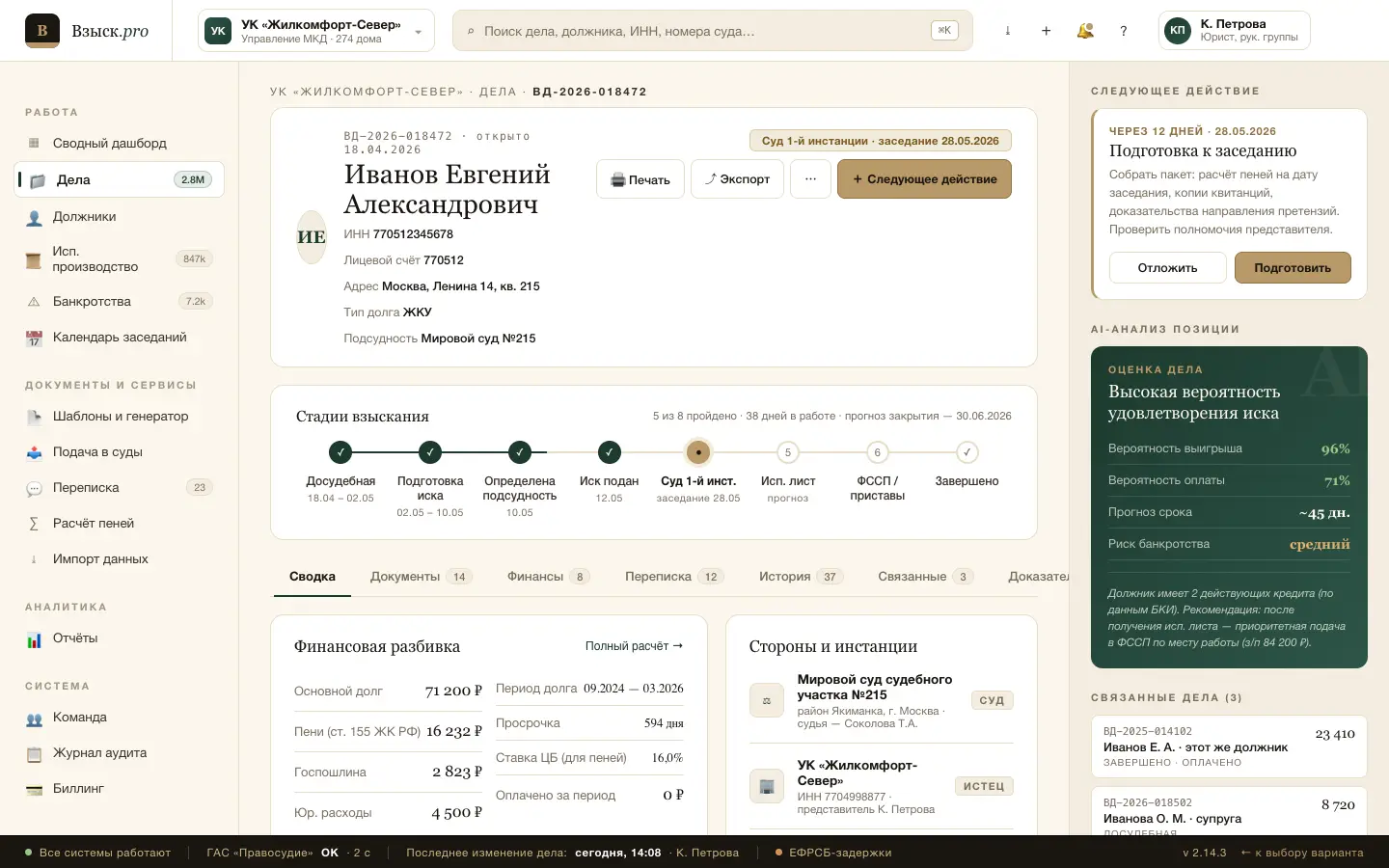Viewport: 1389px width, 868px height.
Task: Open the Отчёты bar chart icon
Action: 34,638
